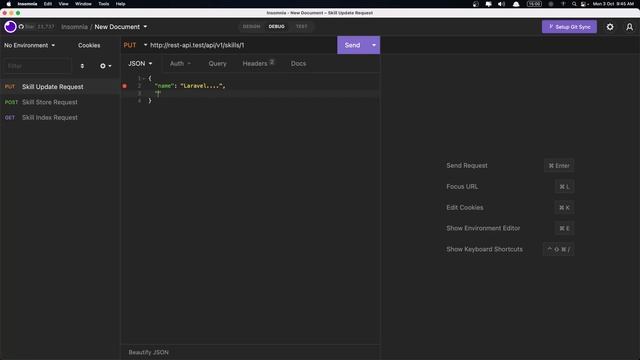Open settings gear in top bar
Image resolution: width=640 pixels, height=360 pixels.
(x=610, y=27)
